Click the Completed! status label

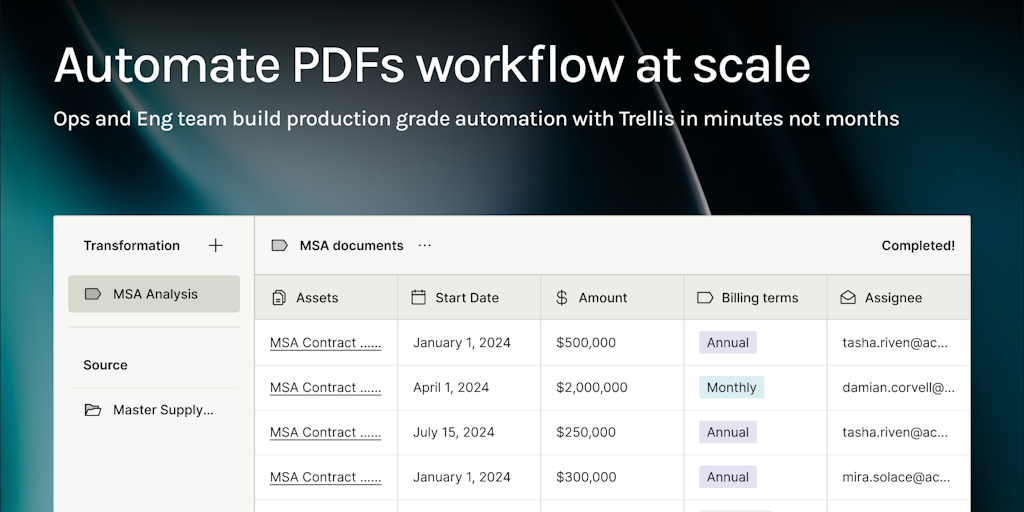pyautogui.click(x=917, y=245)
